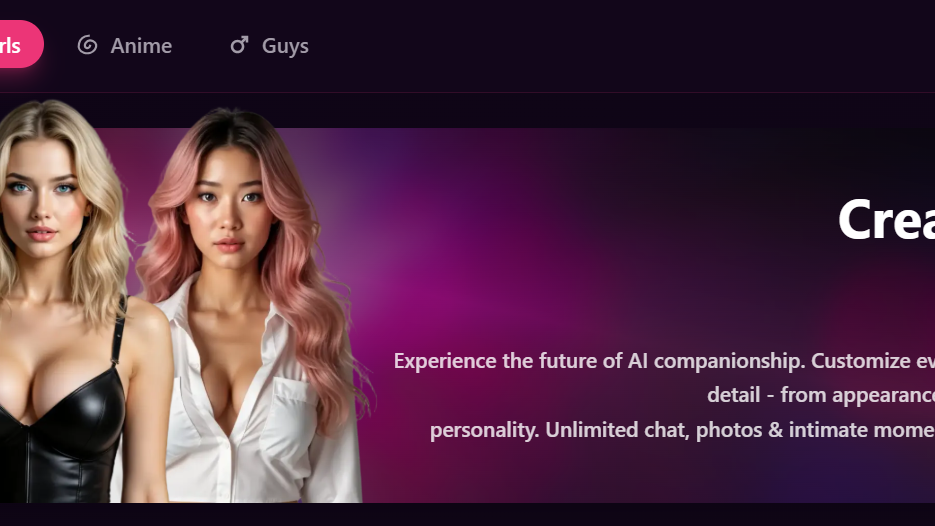Click the large white 'Crea' heading
Viewport: 935px width, 526px height.
click(x=886, y=219)
